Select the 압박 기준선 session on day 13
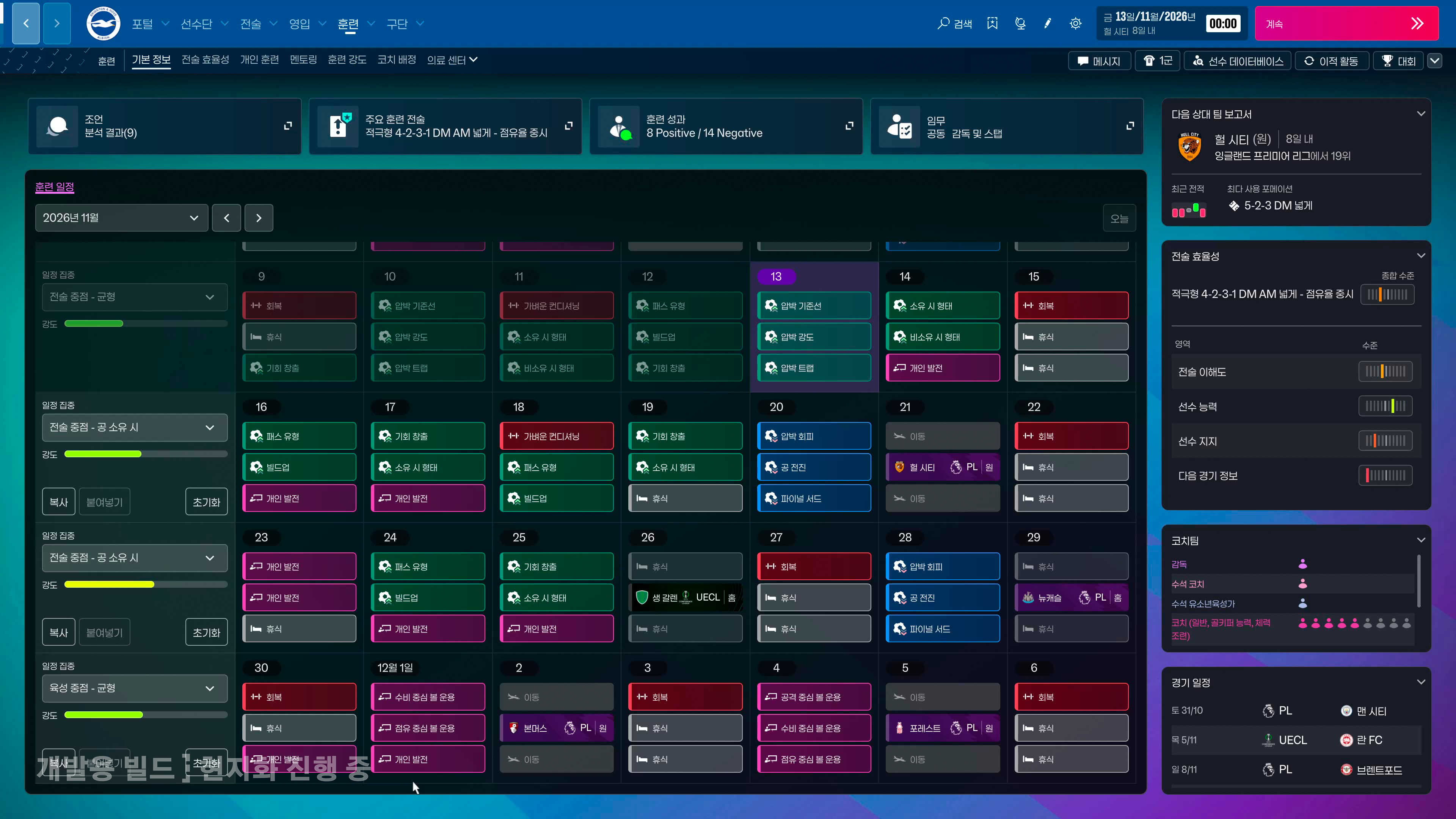 (x=814, y=306)
